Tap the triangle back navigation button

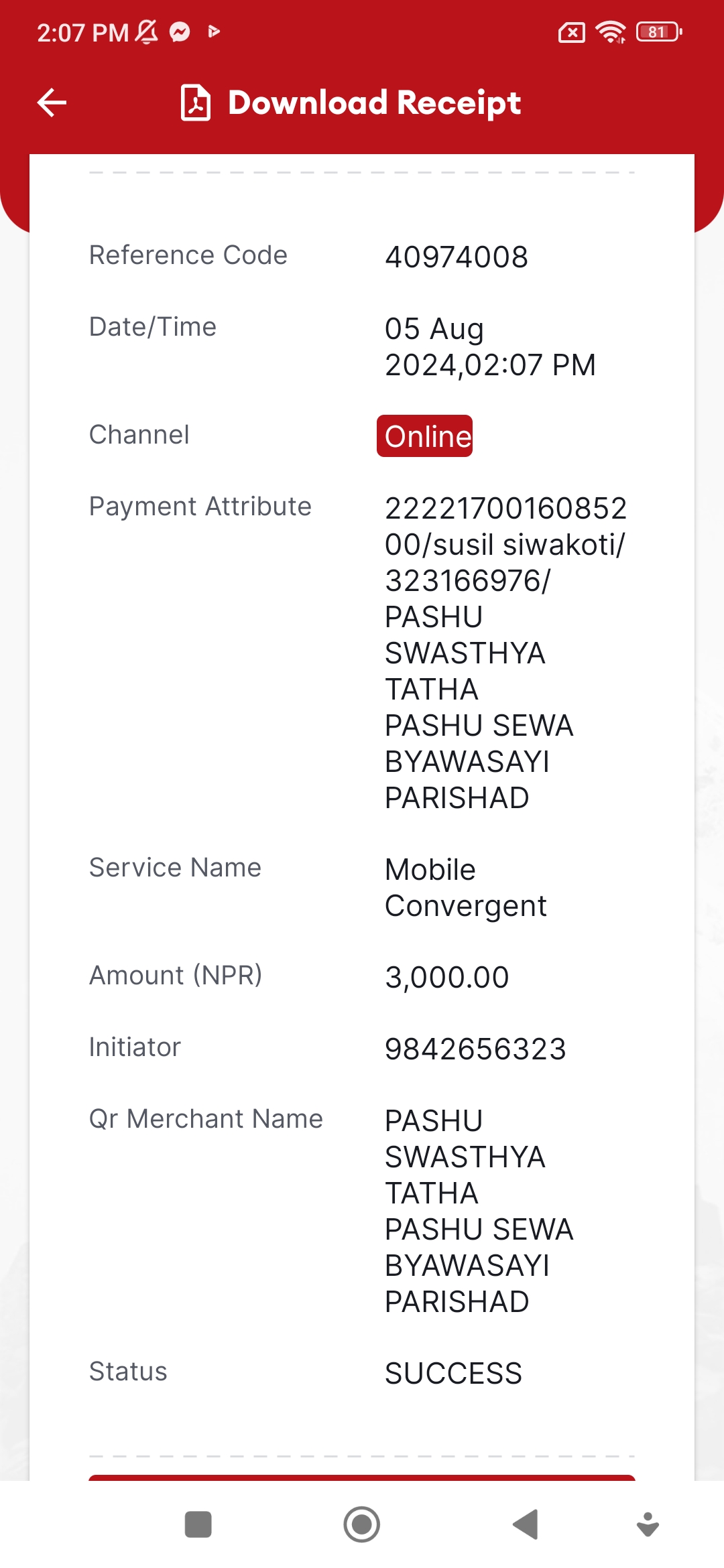526,1524
